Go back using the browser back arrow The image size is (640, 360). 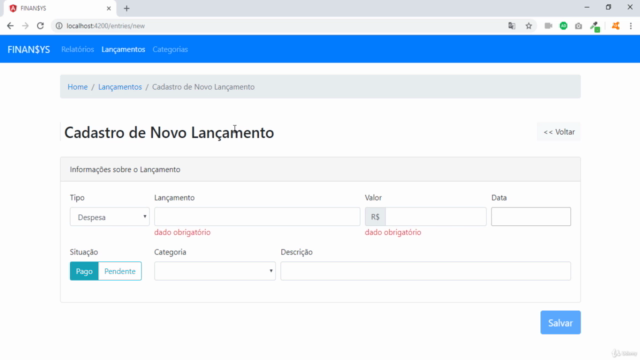(10, 26)
